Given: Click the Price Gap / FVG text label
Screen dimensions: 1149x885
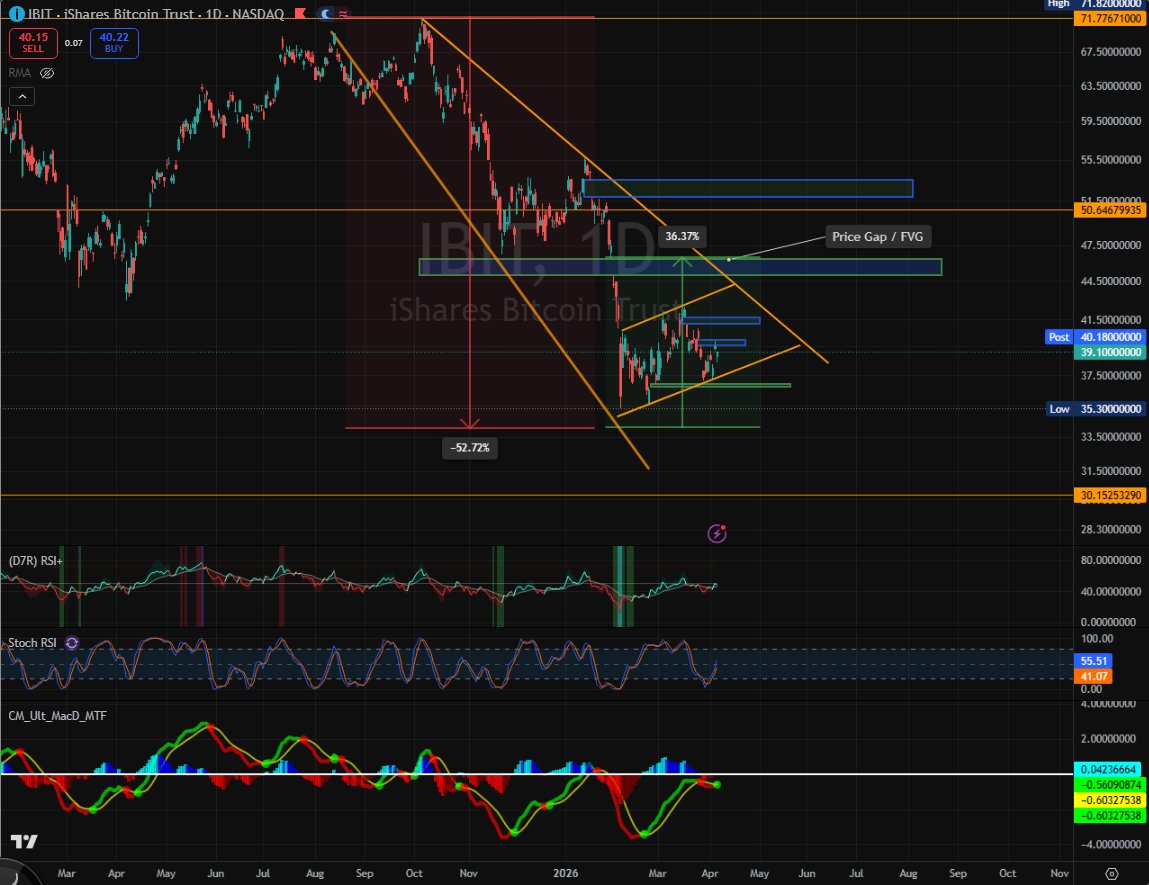Looking at the screenshot, I should [x=878, y=237].
